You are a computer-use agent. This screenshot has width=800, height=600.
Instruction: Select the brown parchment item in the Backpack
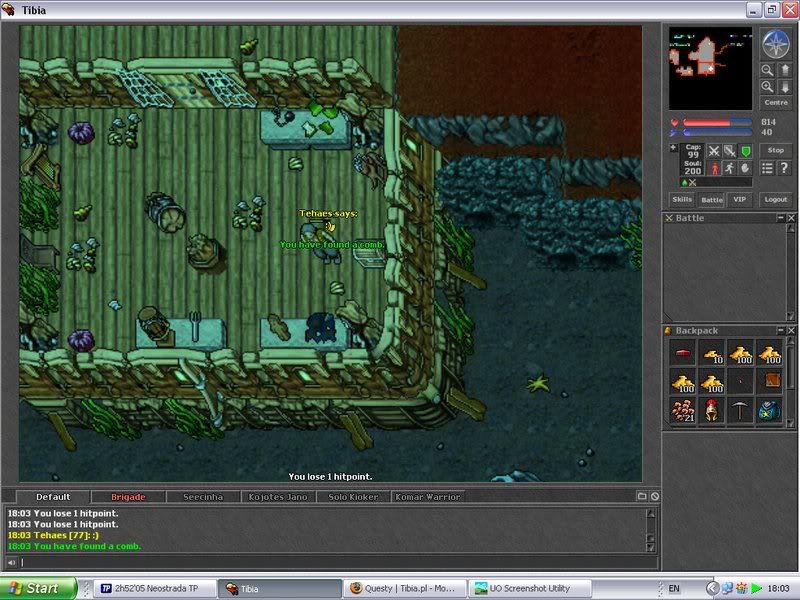click(x=769, y=382)
